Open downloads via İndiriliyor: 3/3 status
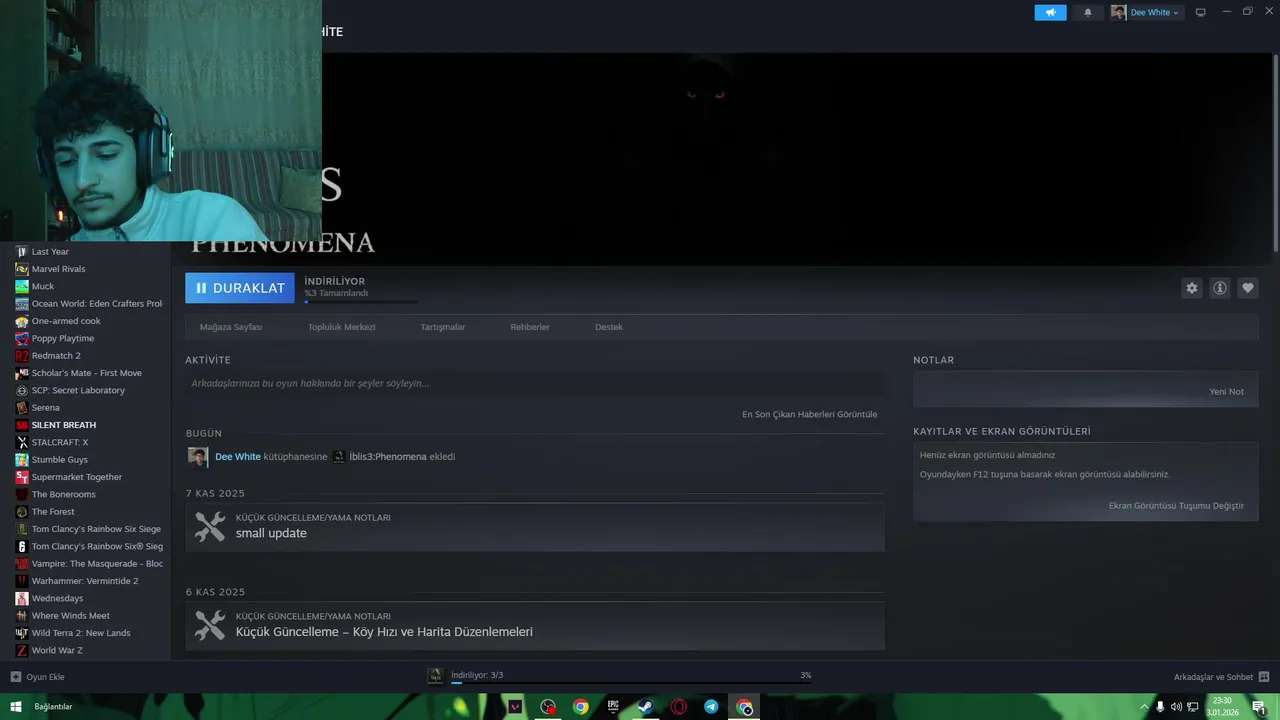This screenshot has width=1280, height=720. tap(477, 675)
